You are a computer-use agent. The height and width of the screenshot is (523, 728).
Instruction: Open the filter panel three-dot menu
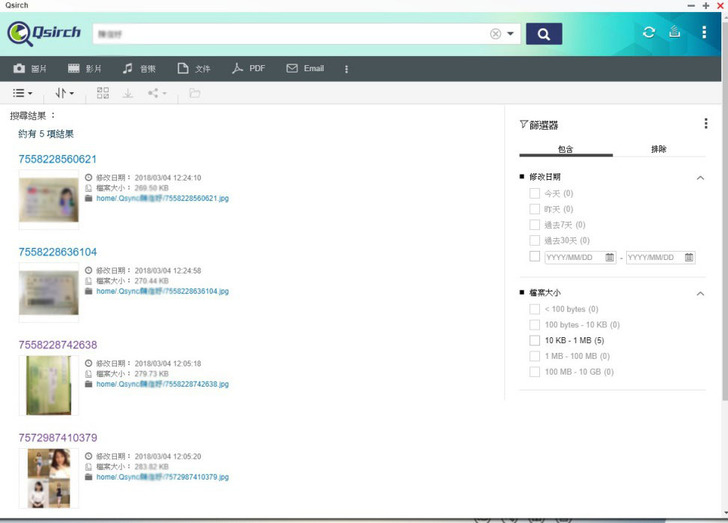tap(706, 124)
